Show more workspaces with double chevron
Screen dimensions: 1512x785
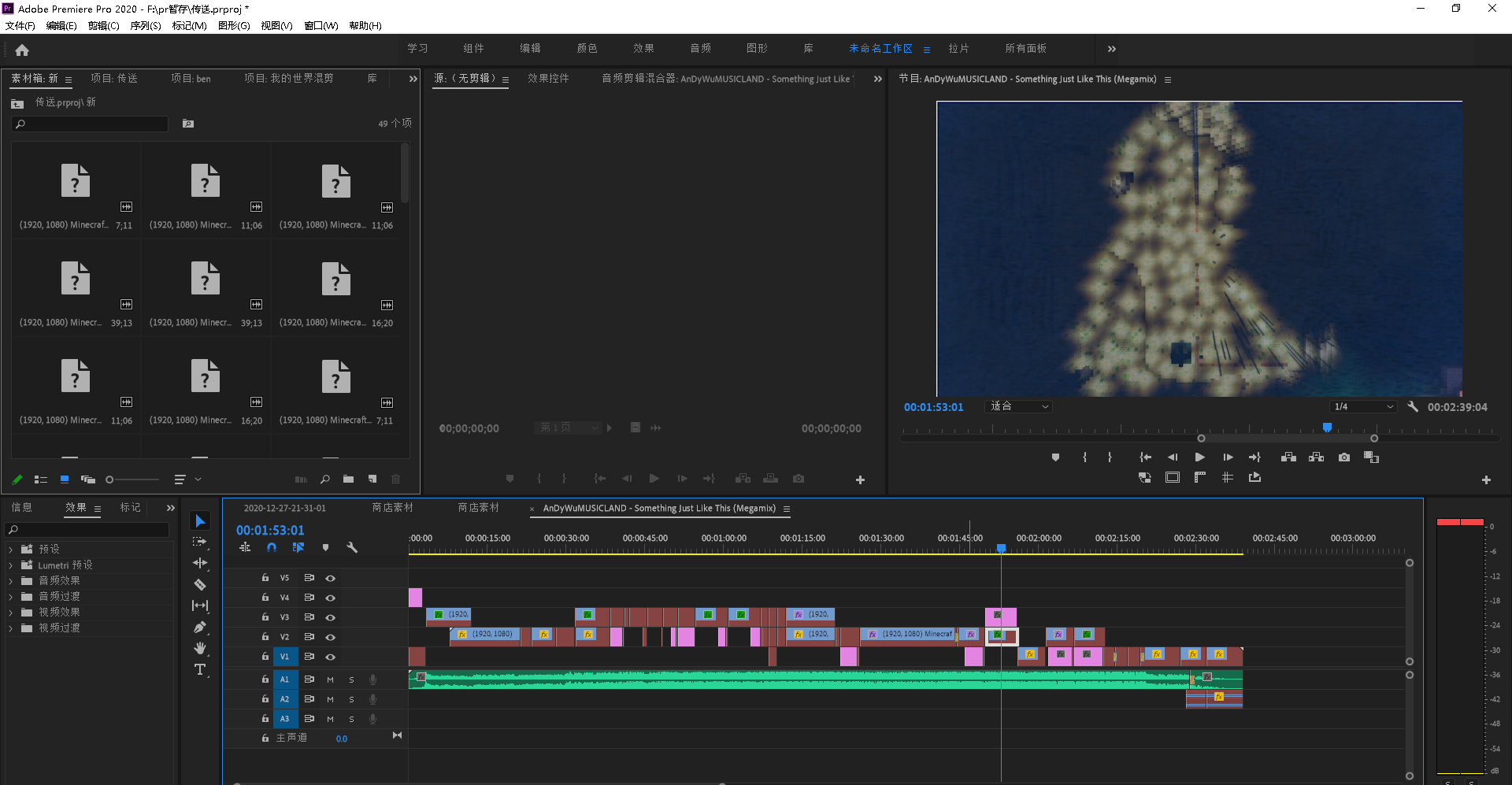1111,49
